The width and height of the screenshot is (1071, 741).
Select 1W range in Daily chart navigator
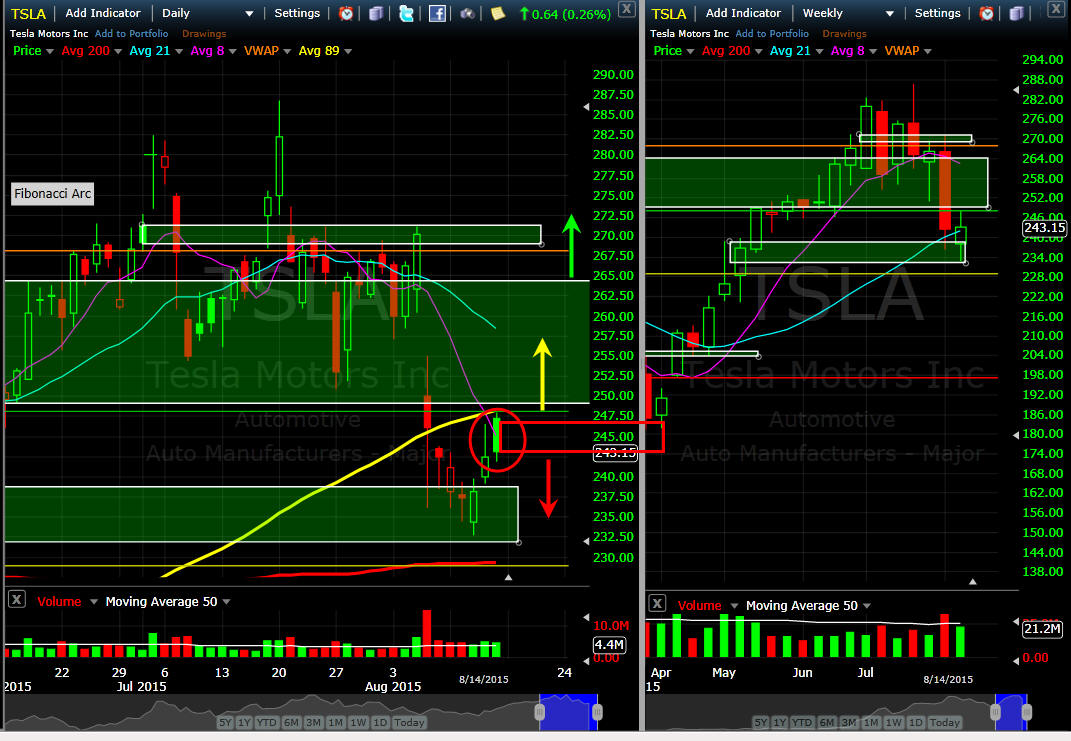click(x=358, y=723)
